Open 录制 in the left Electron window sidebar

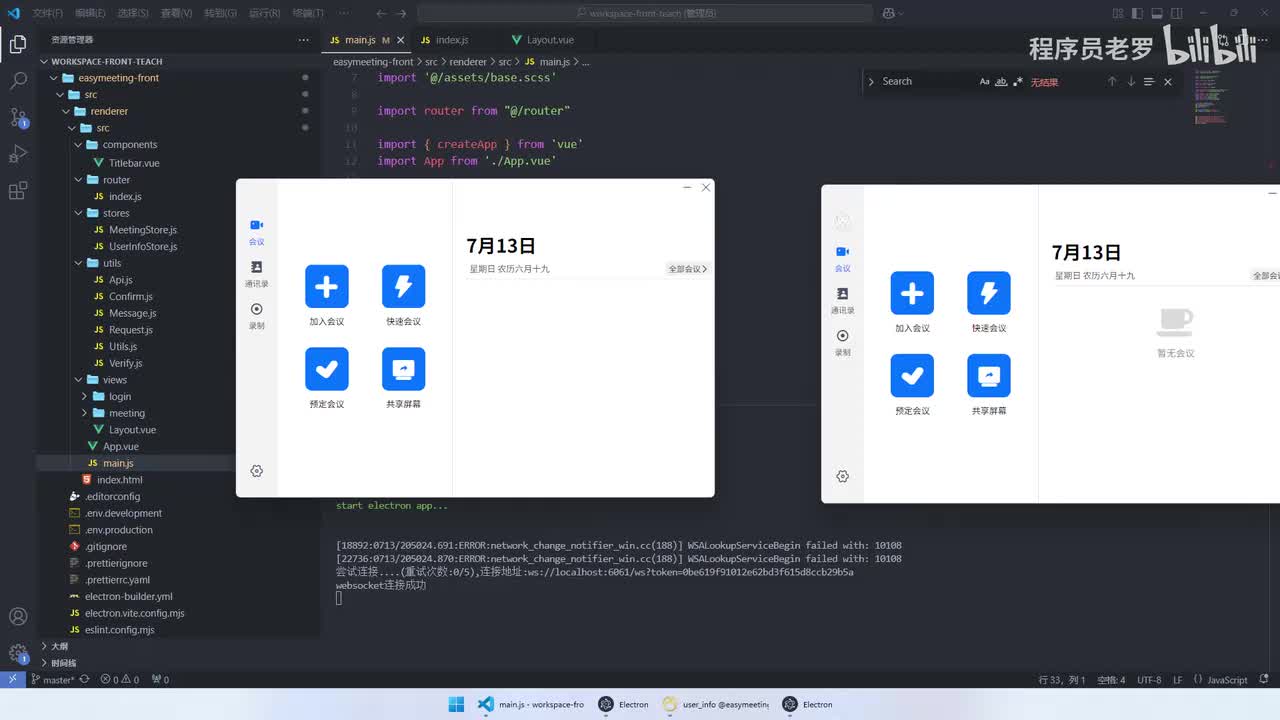point(257,316)
